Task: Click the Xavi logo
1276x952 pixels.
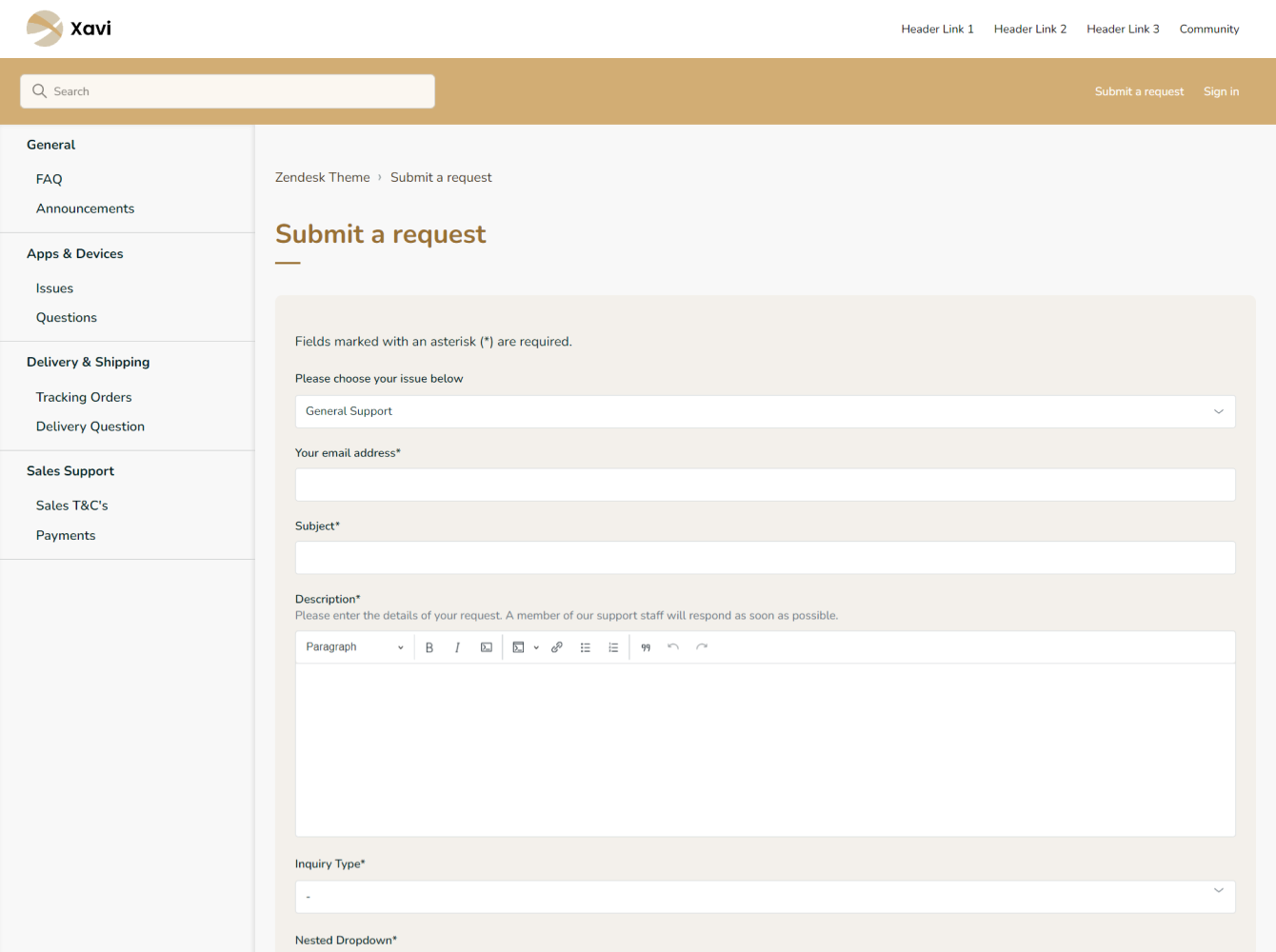Action: [x=70, y=29]
